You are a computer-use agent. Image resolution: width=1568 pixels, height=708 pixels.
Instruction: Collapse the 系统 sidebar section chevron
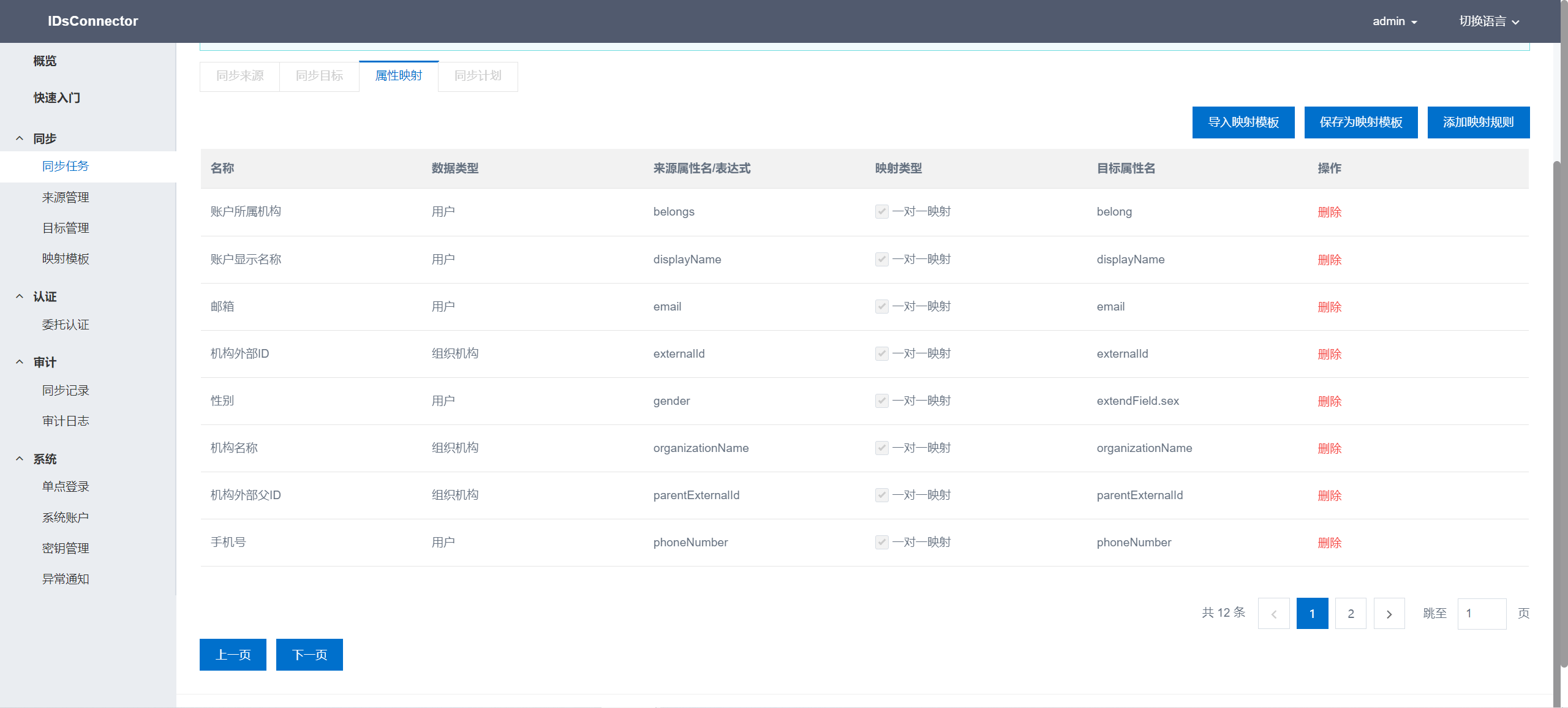(x=20, y=459)
